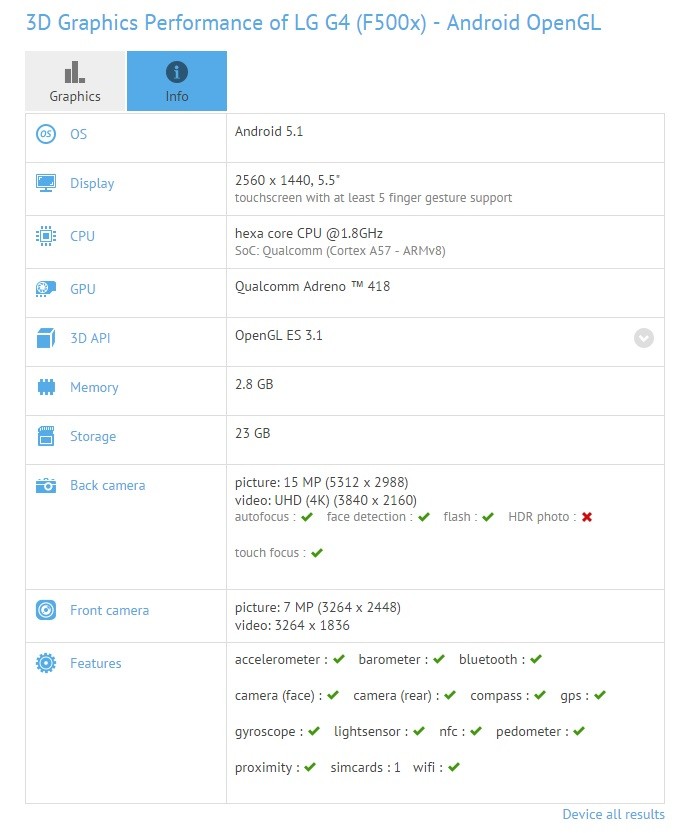Click Qualcomm Adreno 418 text

pyautogui.click(x=312, y=287)
